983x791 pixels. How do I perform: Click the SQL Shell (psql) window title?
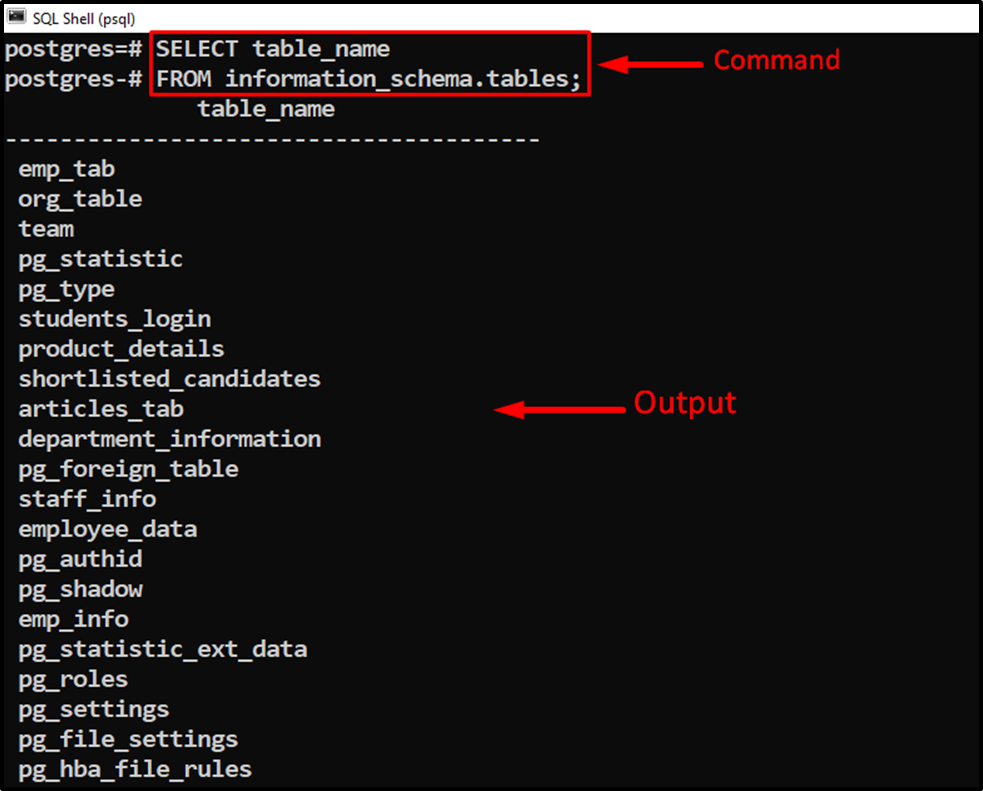click(x=84, y=19)
